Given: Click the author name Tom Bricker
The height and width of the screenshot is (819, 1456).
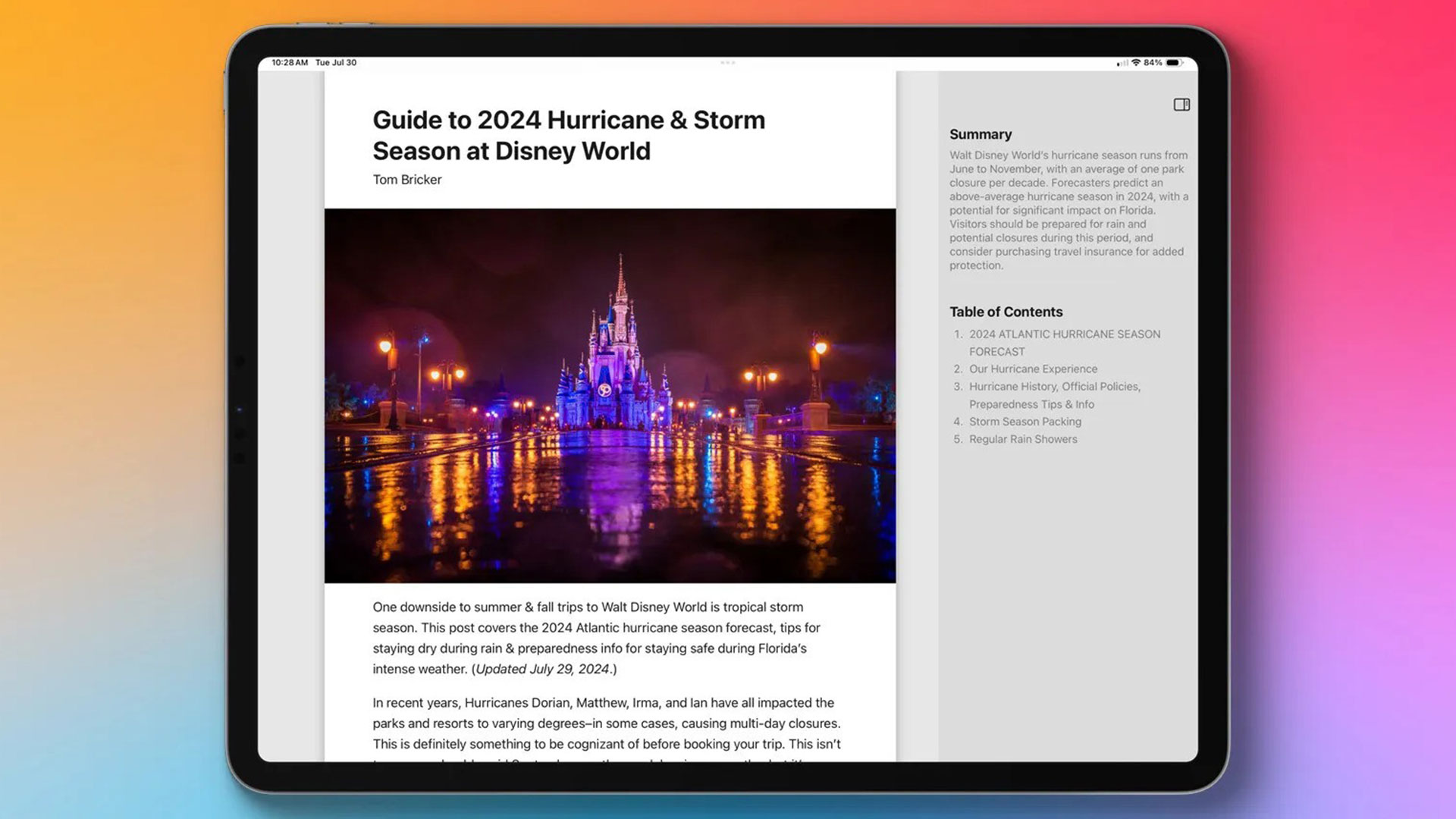Looking at the screenshot, I should (x=407, y=179).
